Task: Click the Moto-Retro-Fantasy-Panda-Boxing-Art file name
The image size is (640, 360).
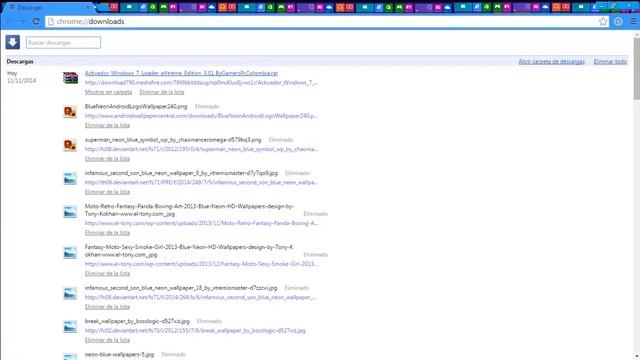Action: (189, 210)
